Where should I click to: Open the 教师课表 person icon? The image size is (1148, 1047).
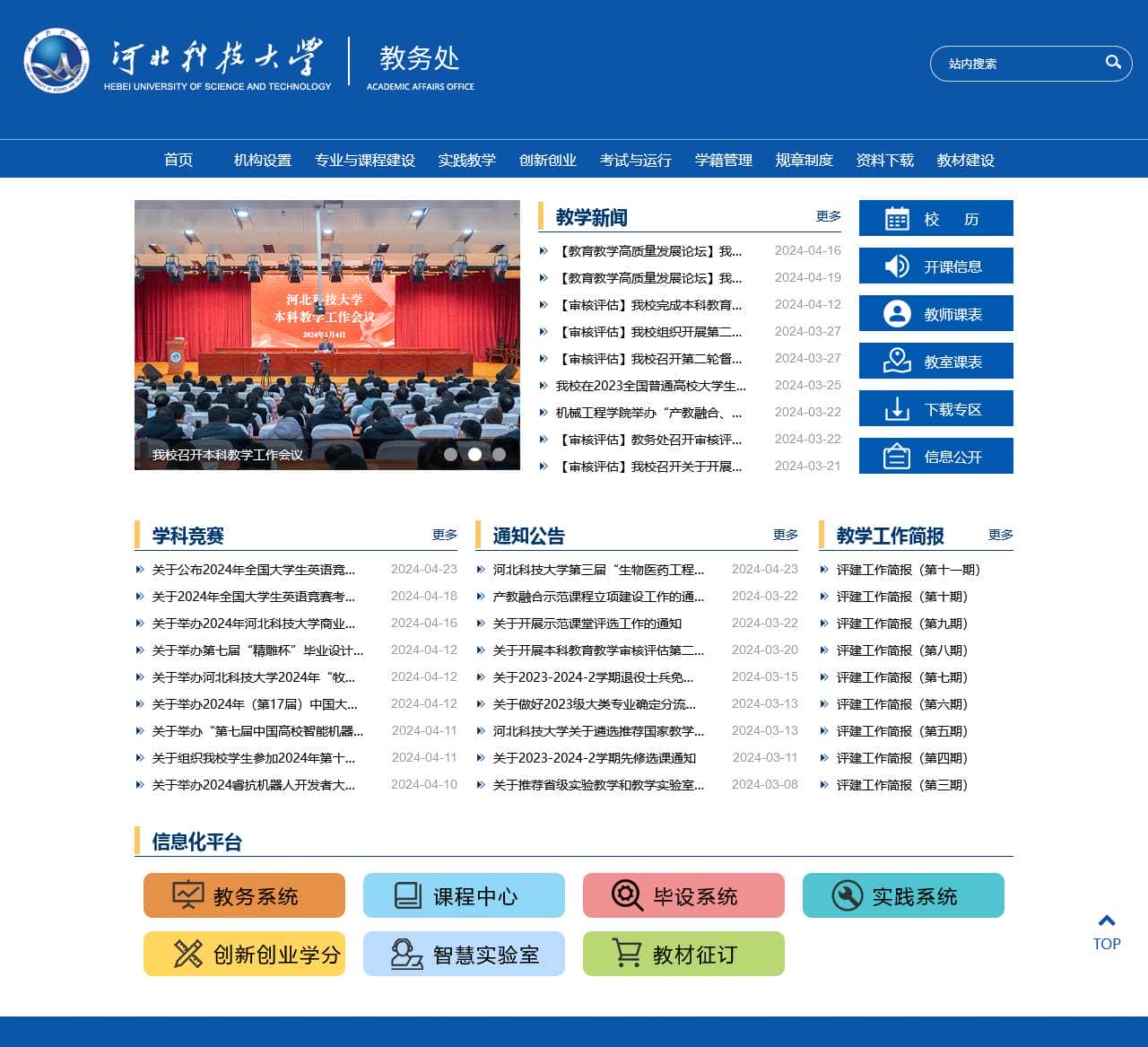coord(896,313)
